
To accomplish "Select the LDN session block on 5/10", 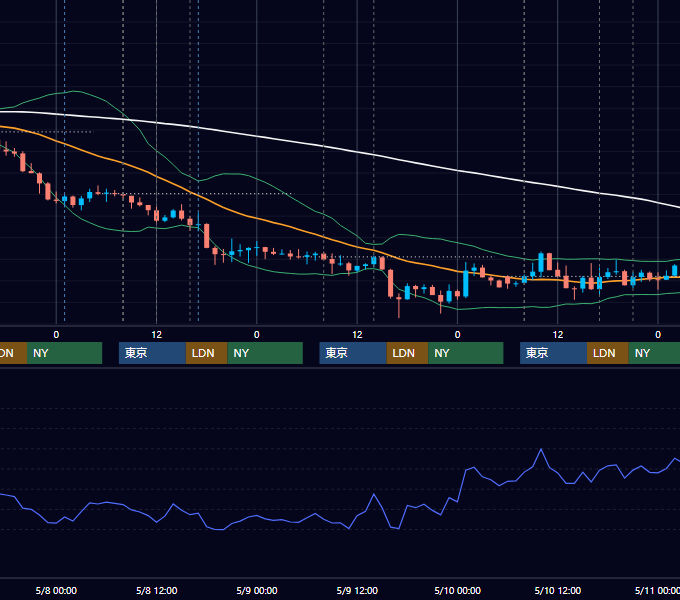I will point(608,353).
